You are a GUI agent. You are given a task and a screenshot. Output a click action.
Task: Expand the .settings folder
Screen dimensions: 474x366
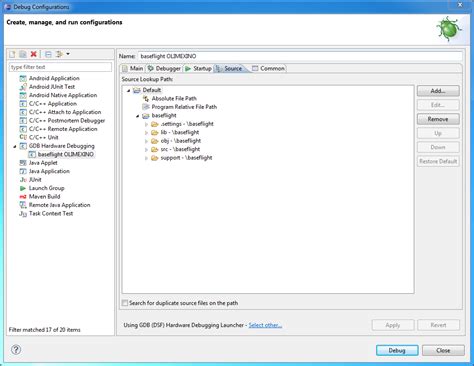[146, 124]
